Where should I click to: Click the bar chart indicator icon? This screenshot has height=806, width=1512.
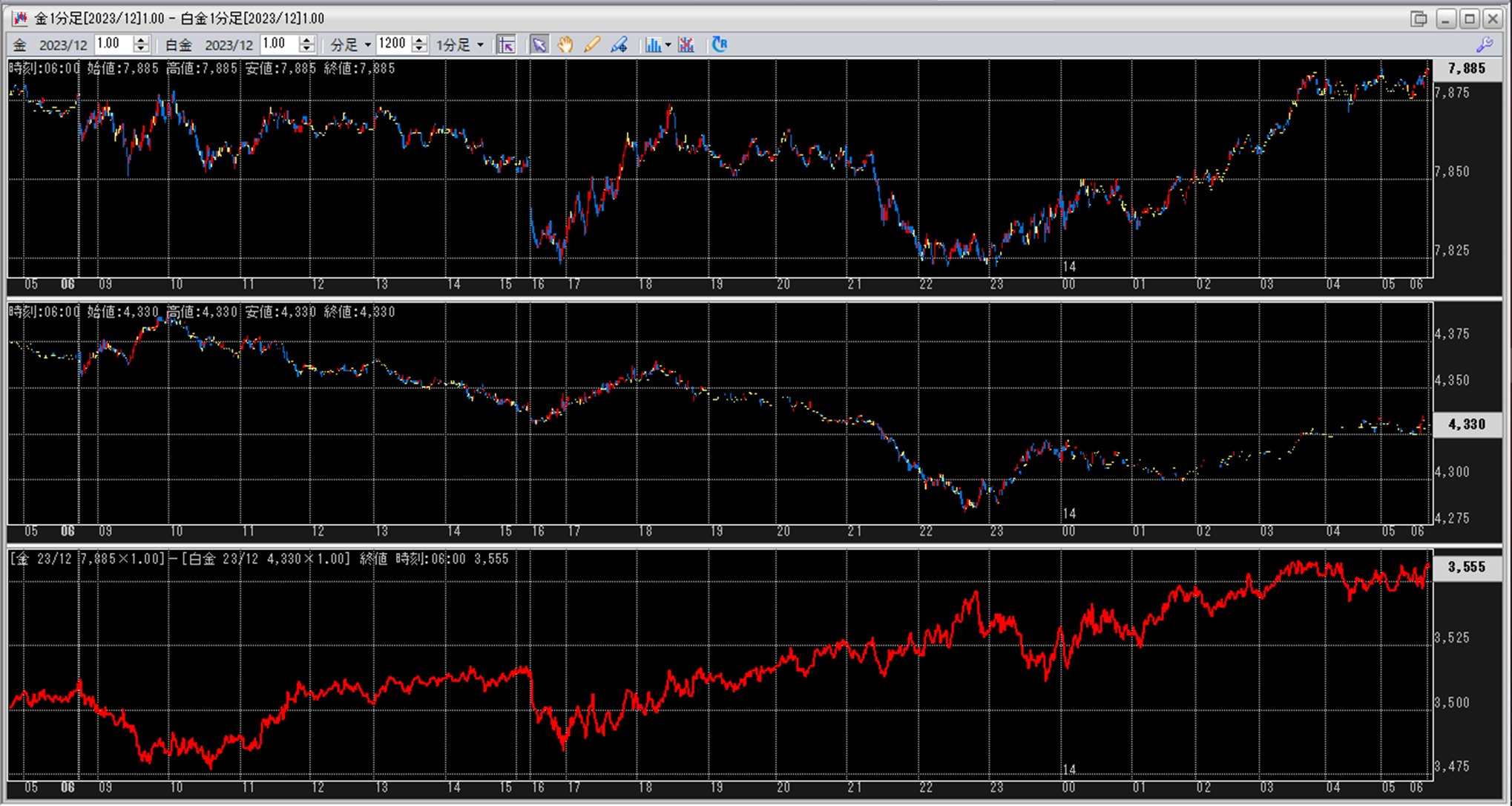[652, 45]
